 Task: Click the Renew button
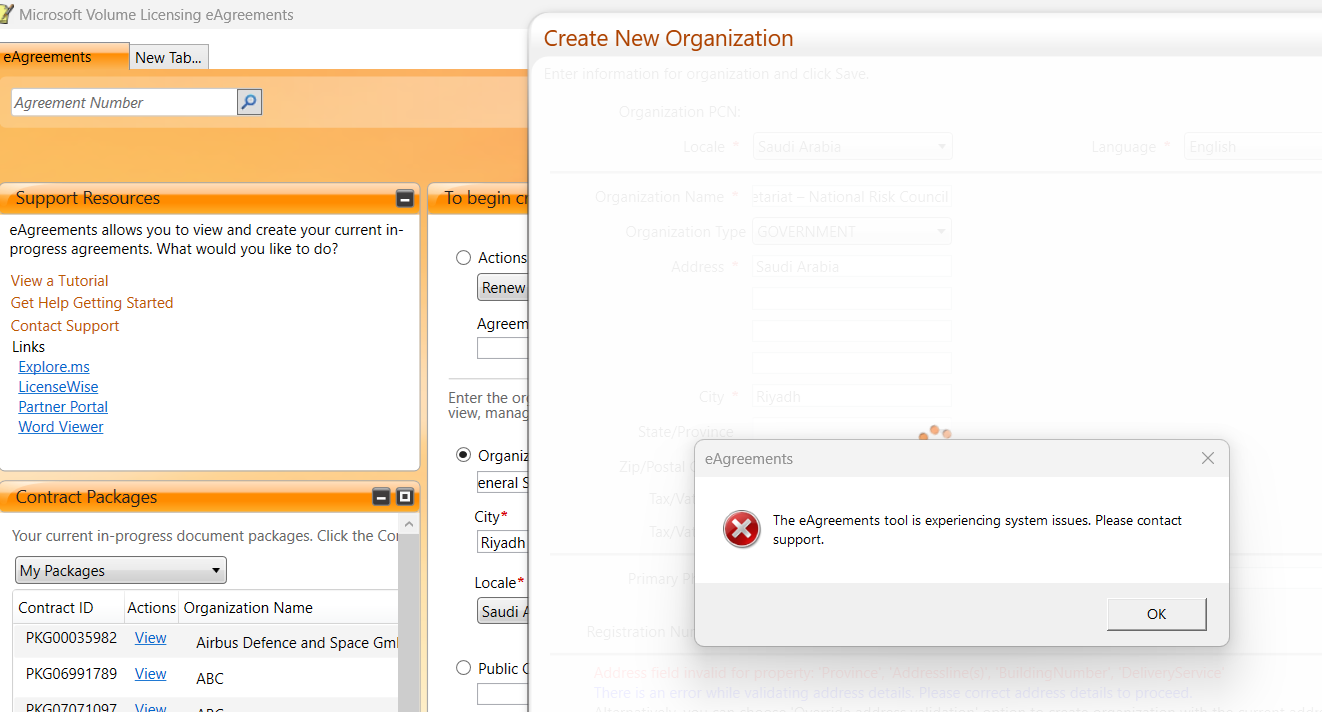click(503, 288)
